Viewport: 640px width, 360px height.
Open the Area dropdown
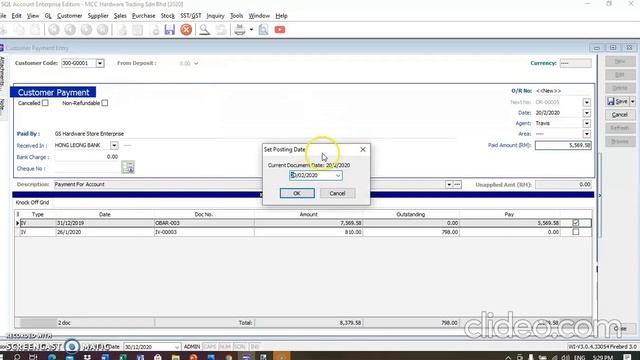587,134
